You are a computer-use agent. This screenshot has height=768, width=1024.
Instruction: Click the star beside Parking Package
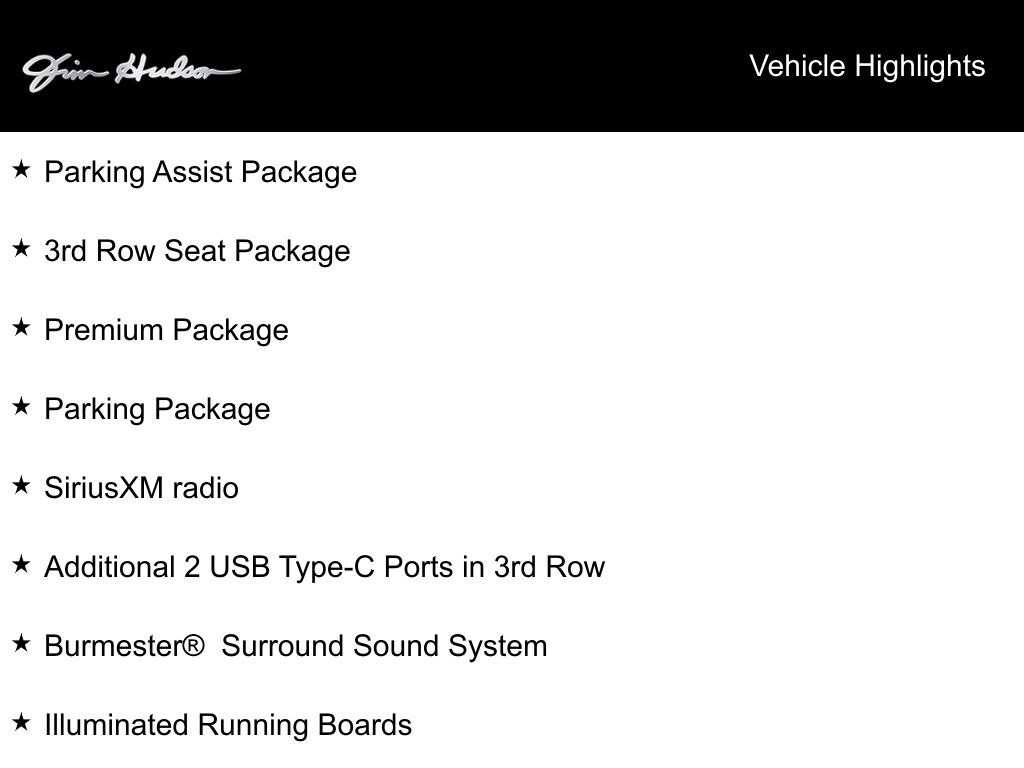coord(22,406)
